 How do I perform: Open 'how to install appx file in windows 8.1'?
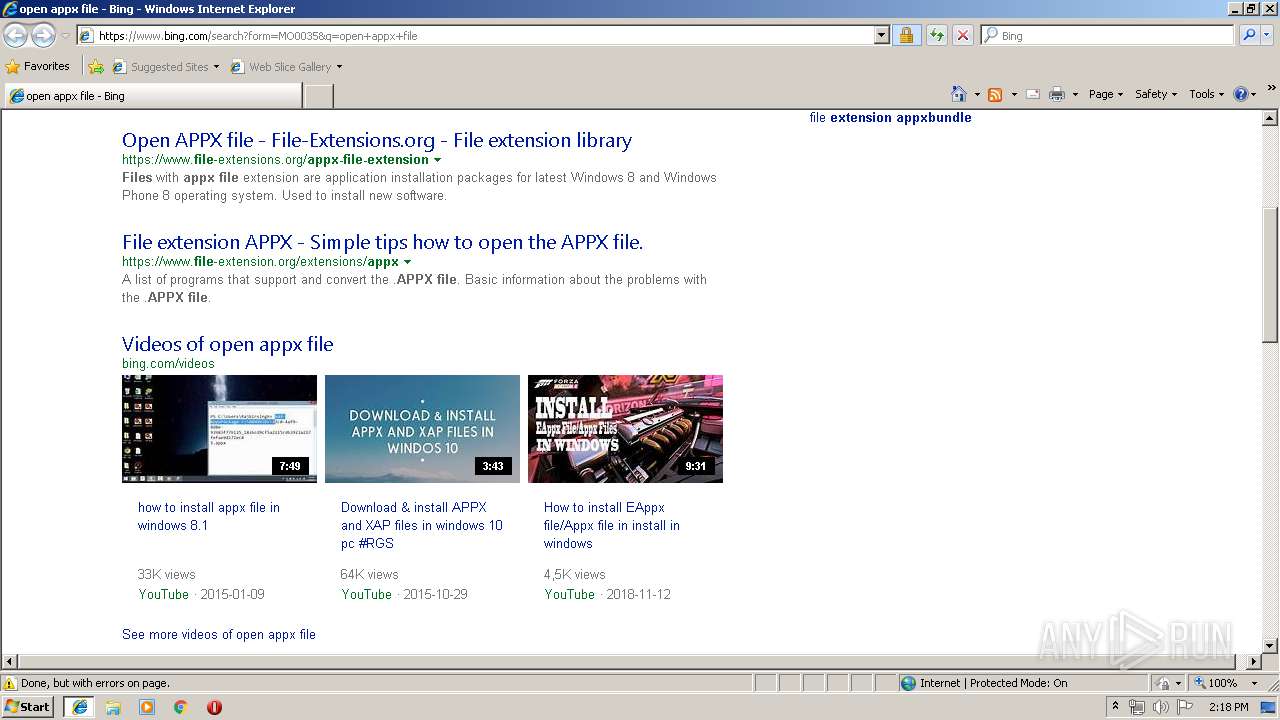coord(209,516)
